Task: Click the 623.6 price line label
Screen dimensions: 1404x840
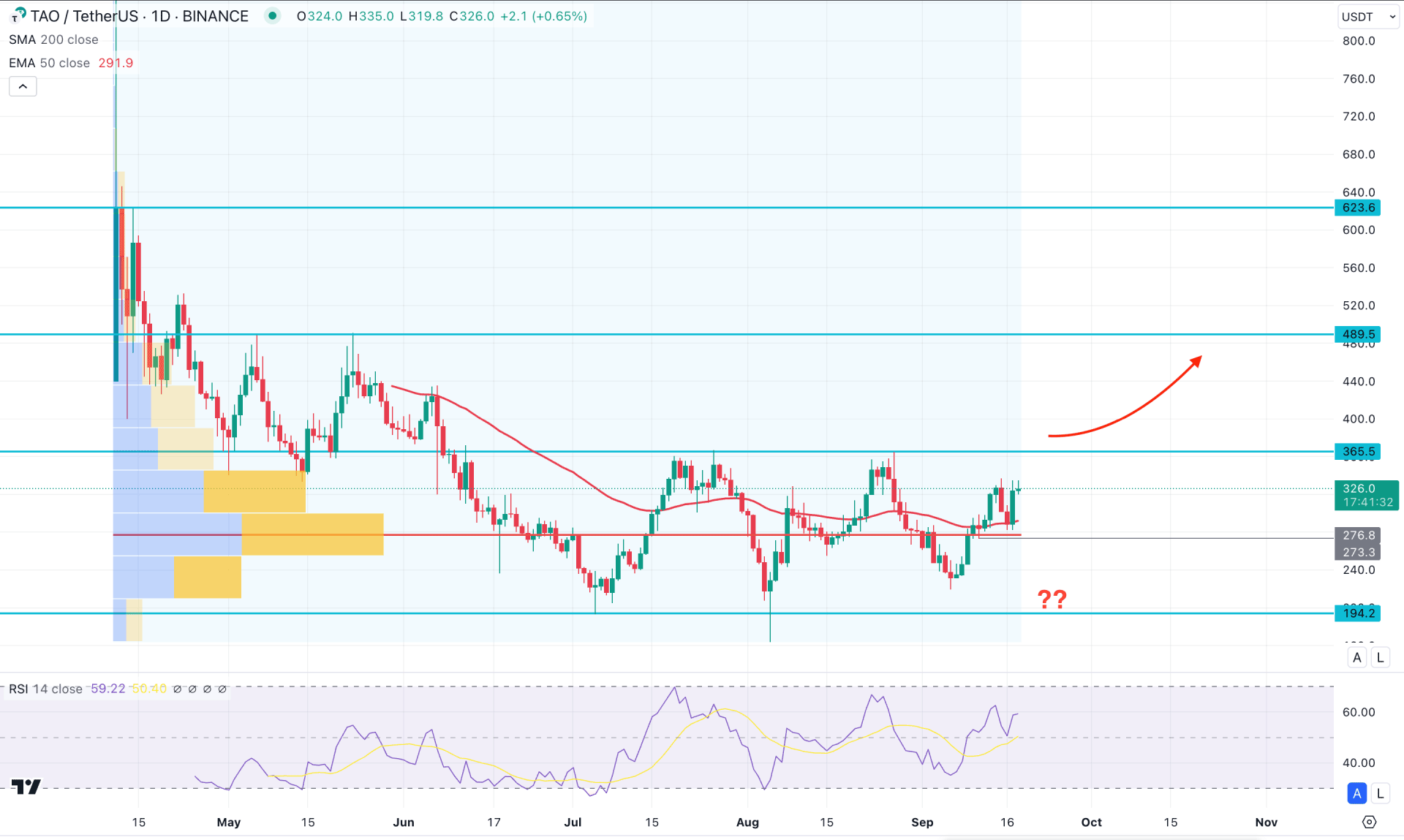Action: pyautogui.click(x=1358, y=208)
